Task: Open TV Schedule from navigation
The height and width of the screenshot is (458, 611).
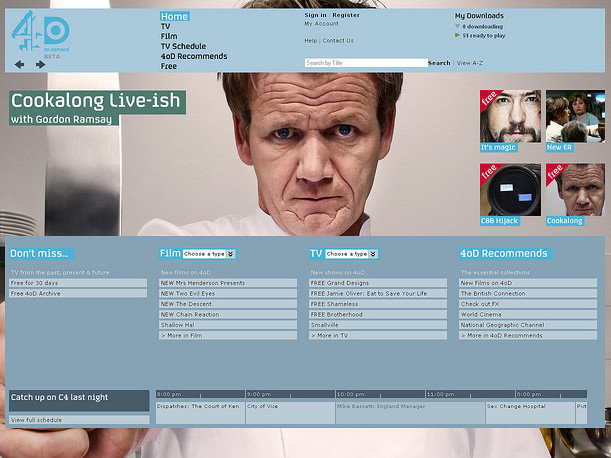Action: click(184, 46)
